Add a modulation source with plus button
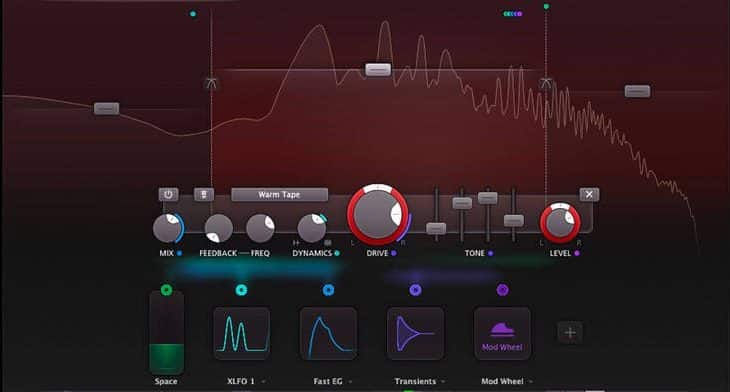 (570, 333)
